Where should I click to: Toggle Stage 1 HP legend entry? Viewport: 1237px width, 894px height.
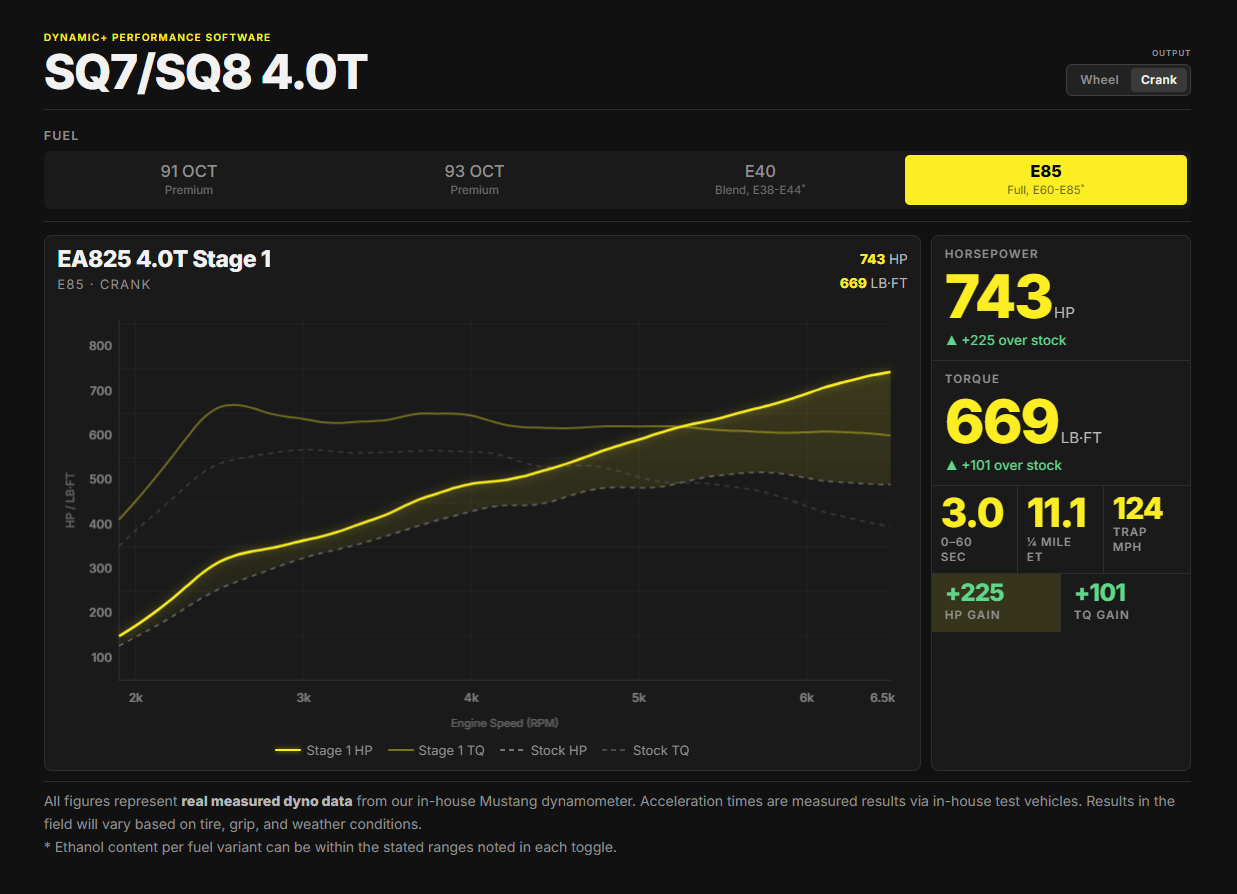click(x=323, y=750)
